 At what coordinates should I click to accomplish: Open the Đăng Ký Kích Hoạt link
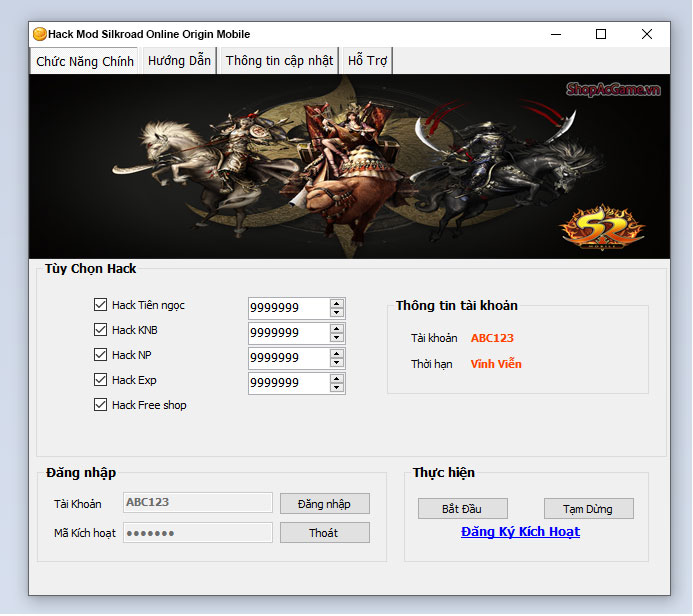pyautogui.click(x=520, y=532)
